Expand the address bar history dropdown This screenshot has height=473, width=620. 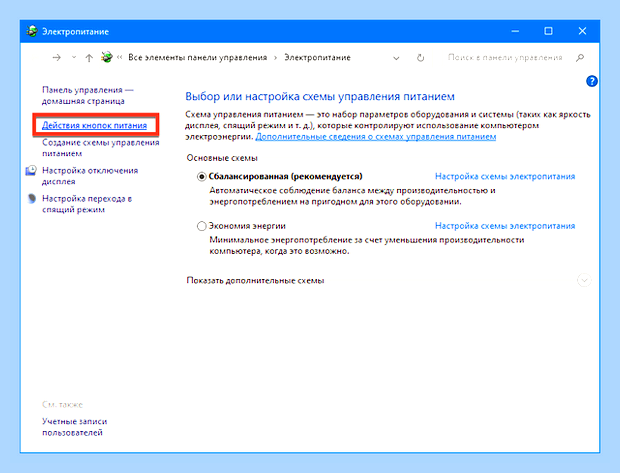click(396, 58)
